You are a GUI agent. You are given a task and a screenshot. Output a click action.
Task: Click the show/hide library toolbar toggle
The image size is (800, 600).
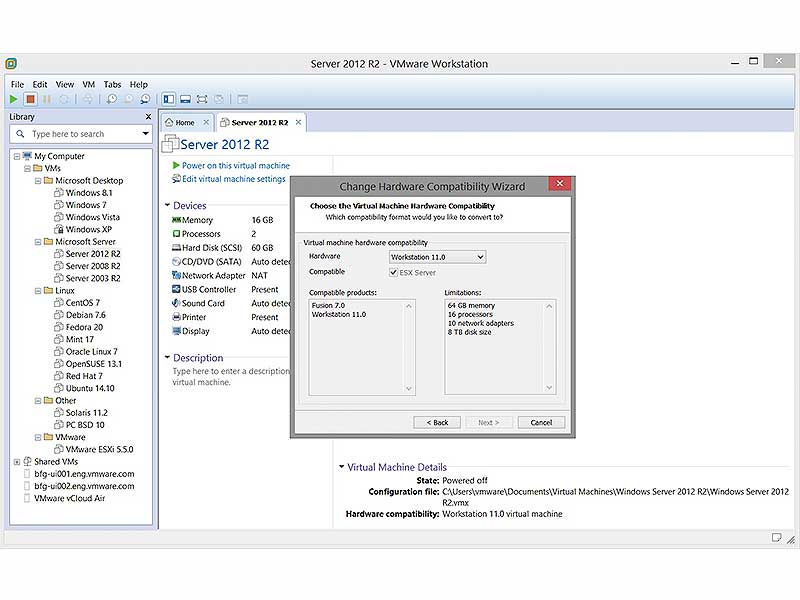[167, 99]
